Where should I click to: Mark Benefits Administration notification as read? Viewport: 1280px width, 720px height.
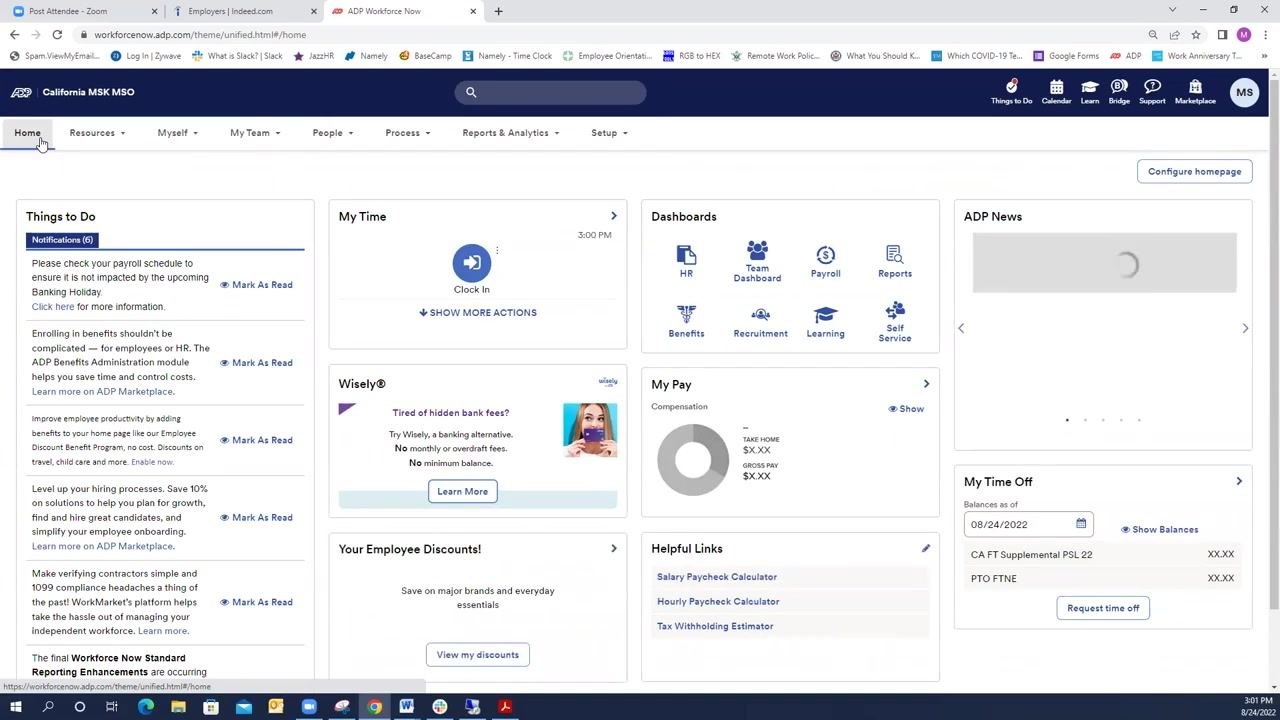(257, 363)
